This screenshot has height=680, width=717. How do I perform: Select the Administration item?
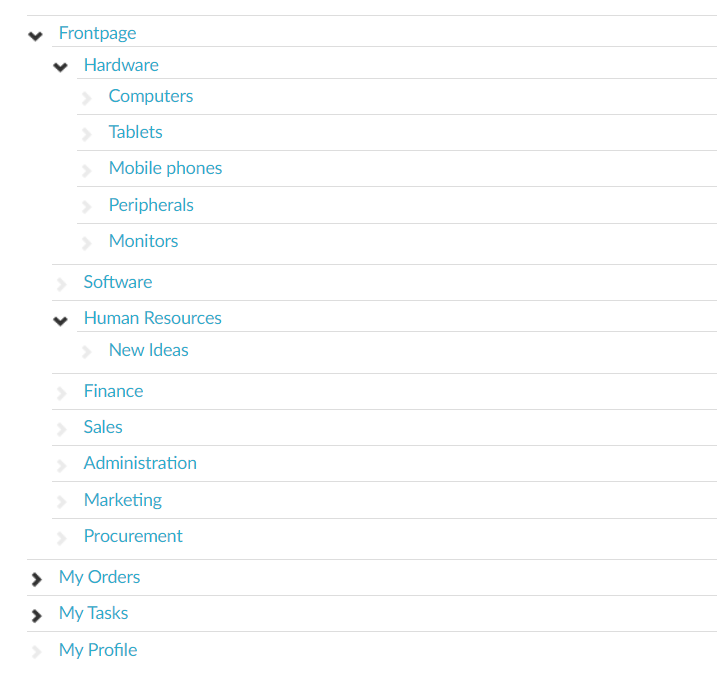(140, 463)
